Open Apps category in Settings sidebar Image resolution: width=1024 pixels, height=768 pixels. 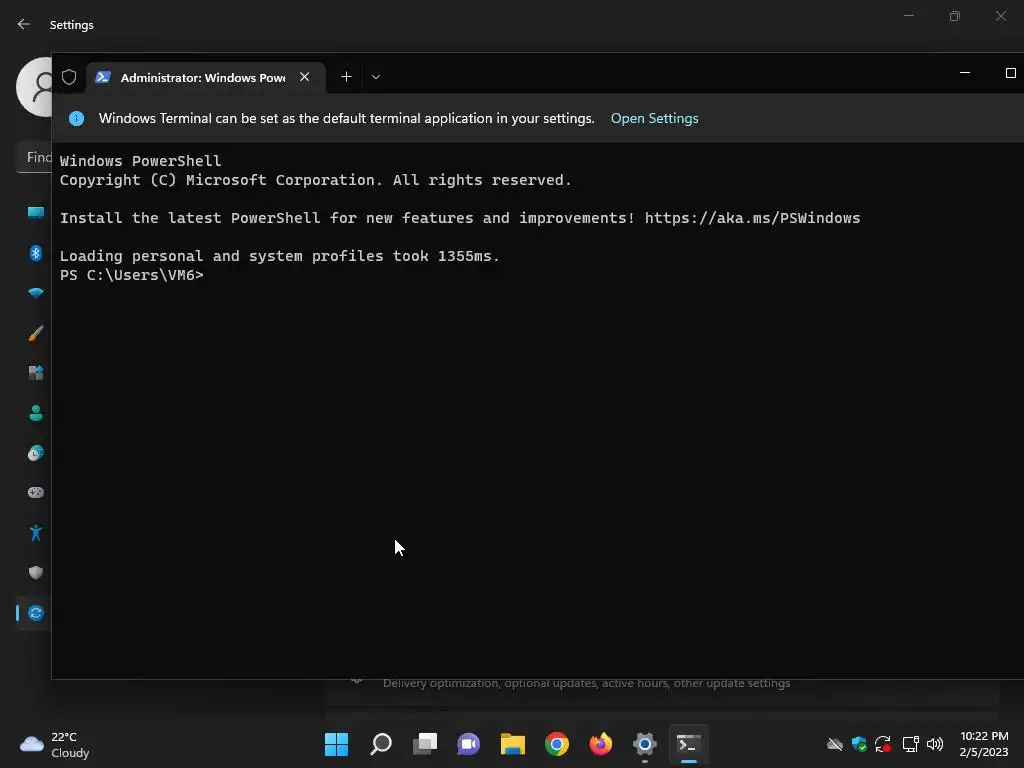click(x=36, y=373)
